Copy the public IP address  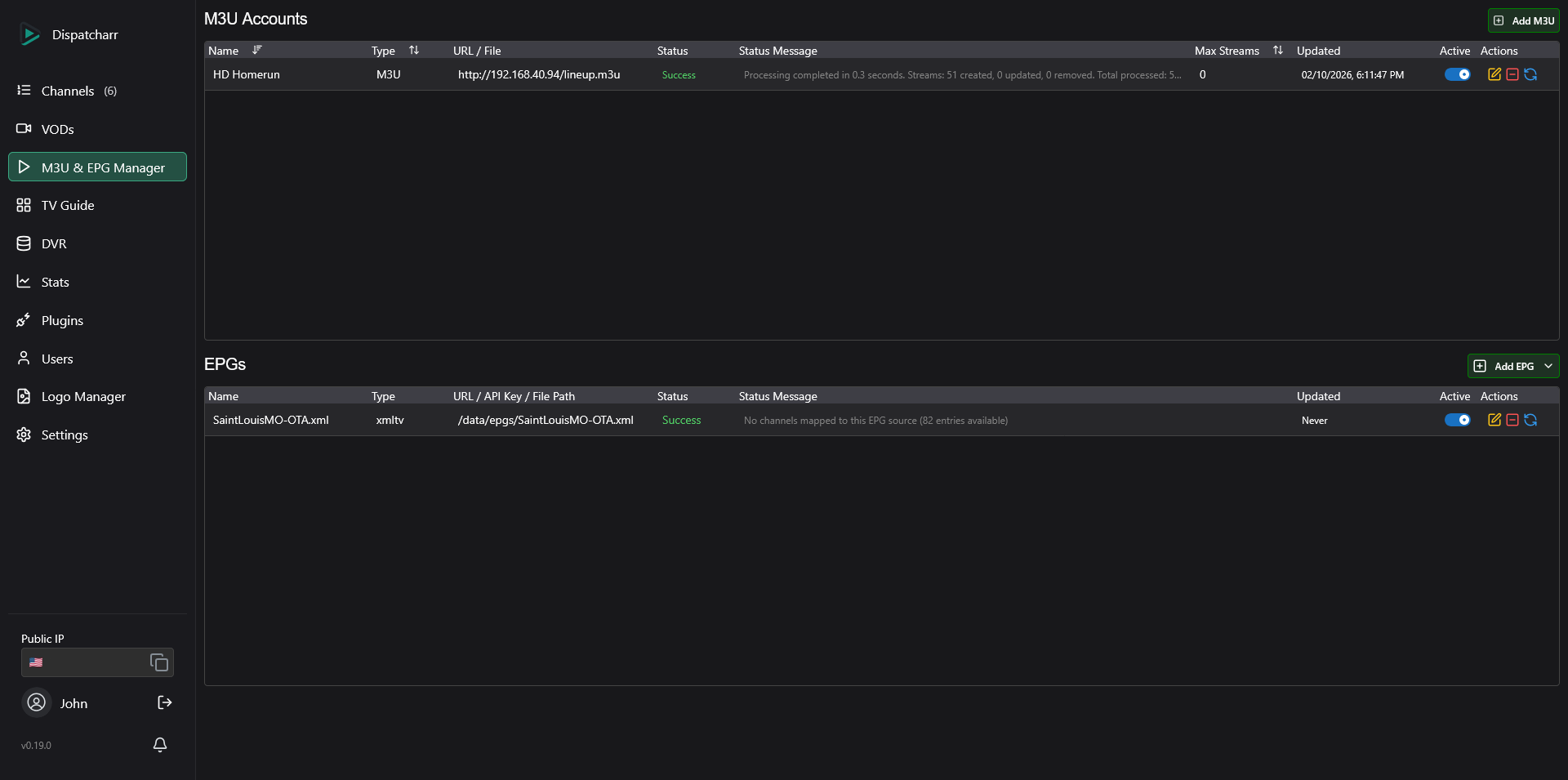click(159, 662)
